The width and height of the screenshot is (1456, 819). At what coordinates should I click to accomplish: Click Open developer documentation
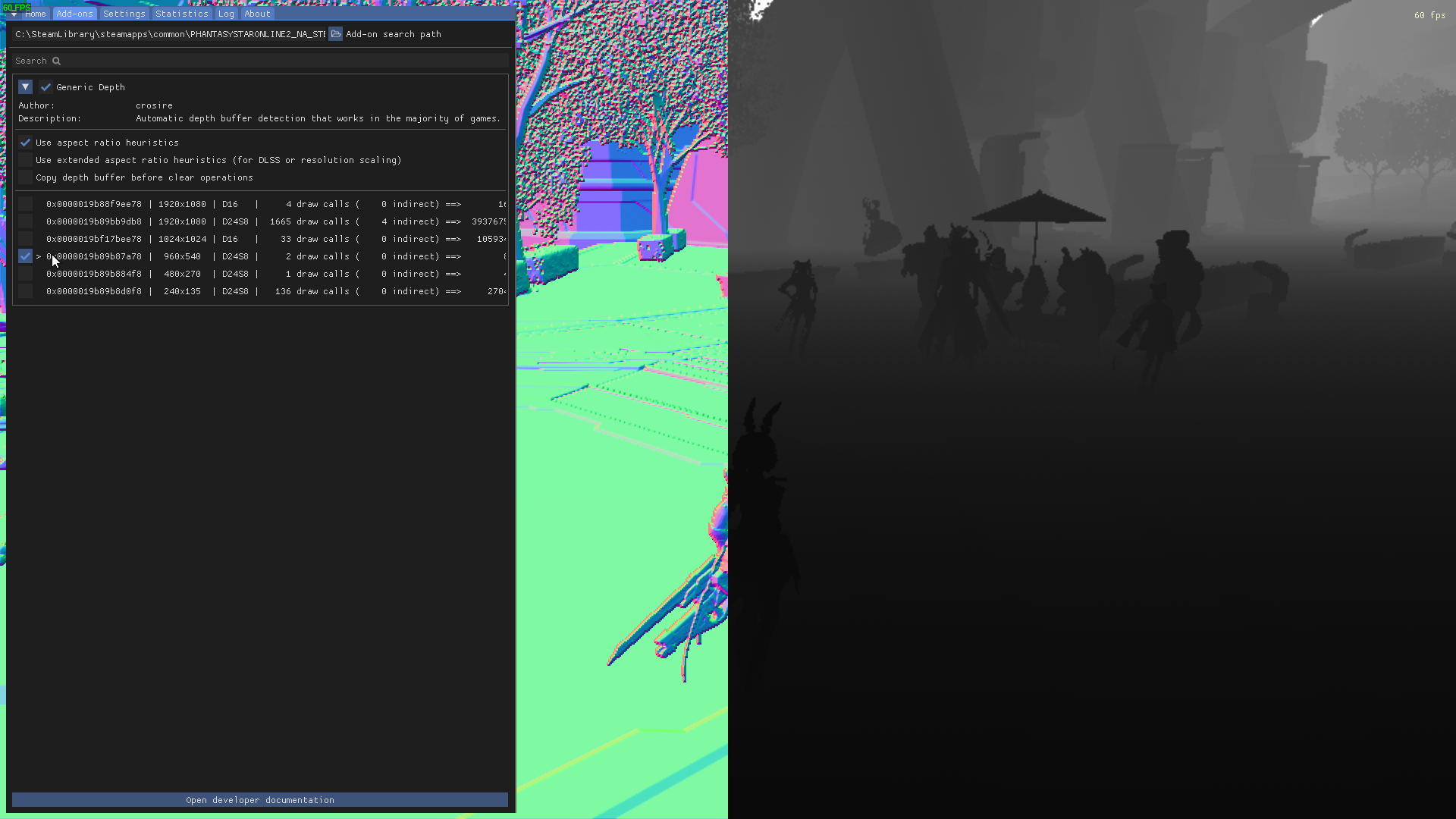point(259,799)
